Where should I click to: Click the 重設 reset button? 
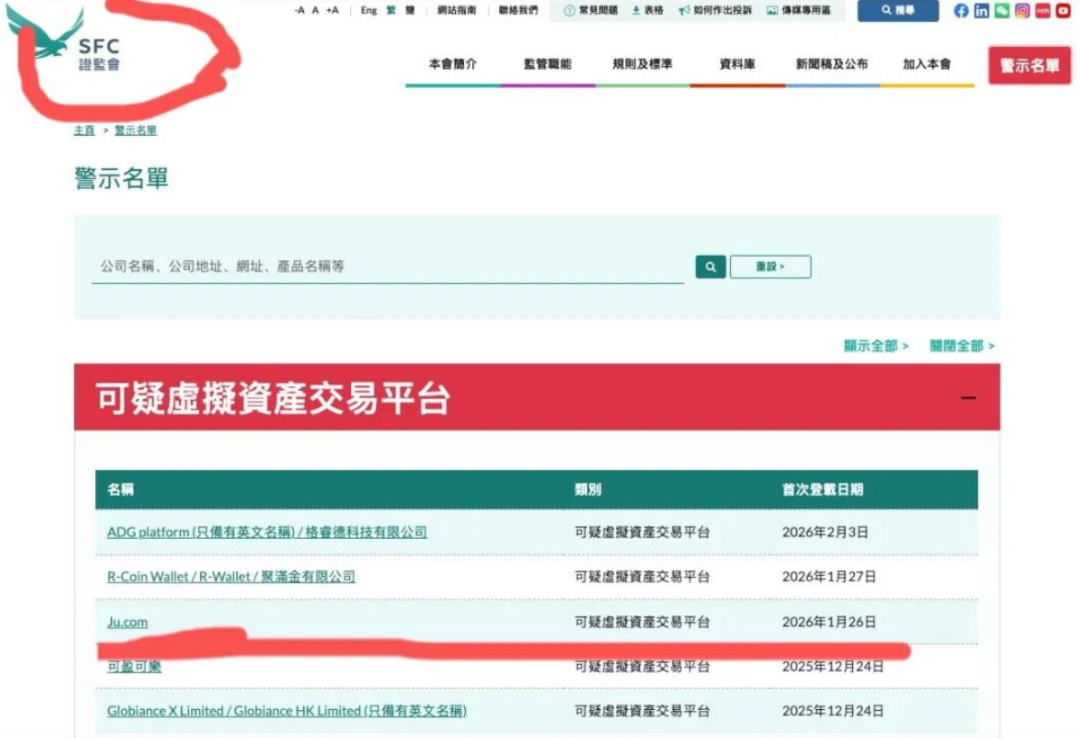[x=770, y=267]
